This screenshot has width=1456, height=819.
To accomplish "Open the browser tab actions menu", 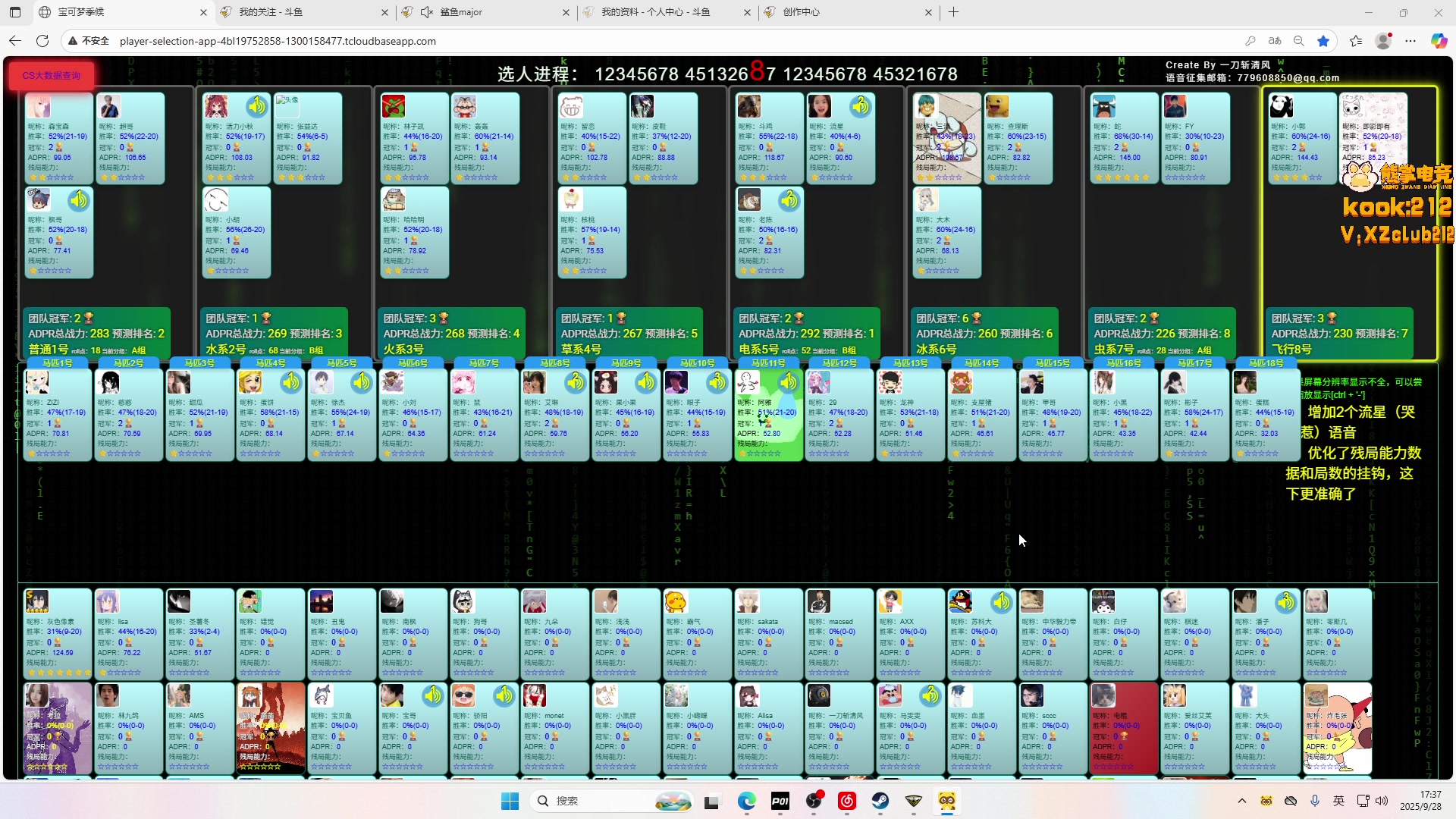I will coord(15,12).
